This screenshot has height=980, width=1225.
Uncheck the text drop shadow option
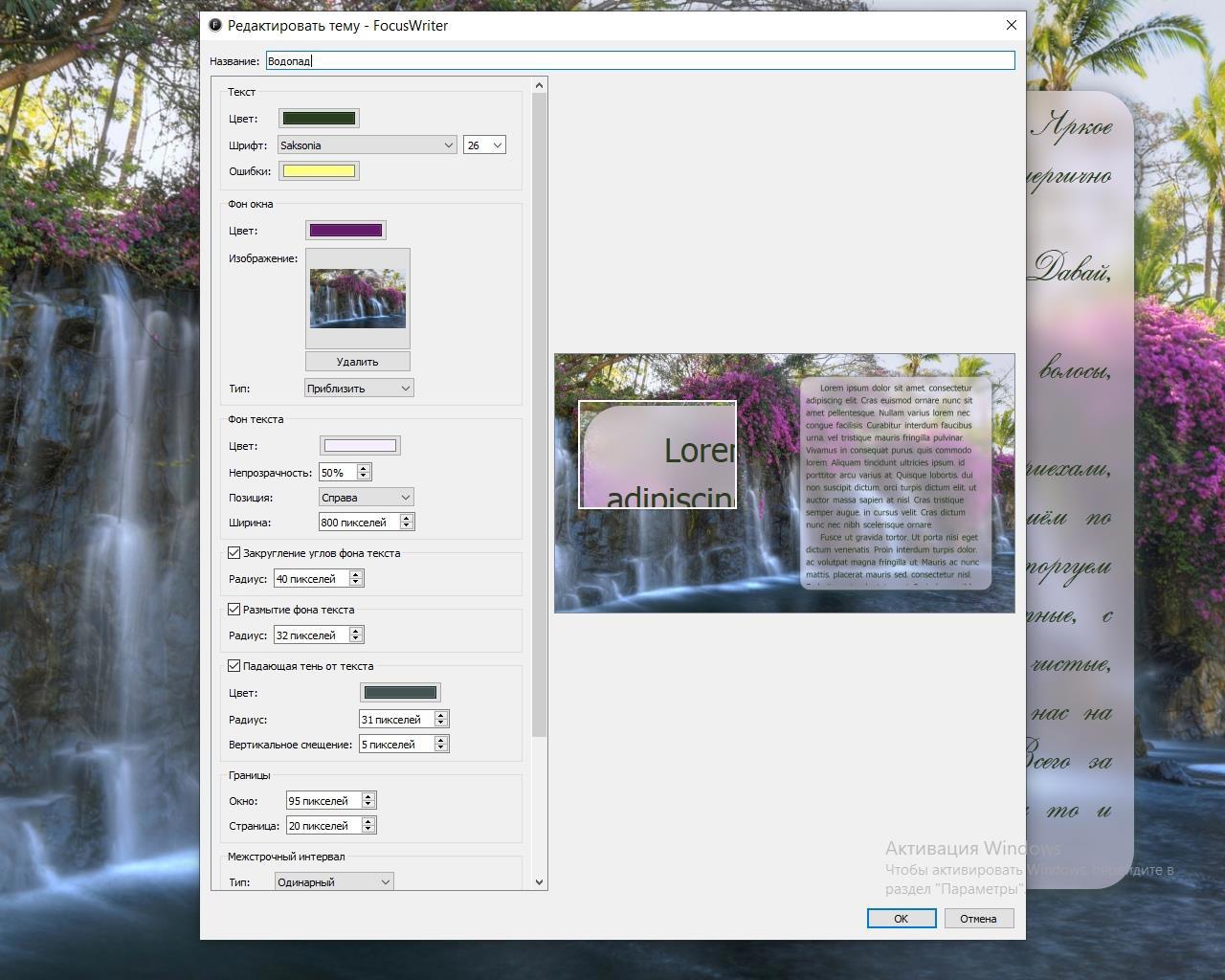[234, 666]
